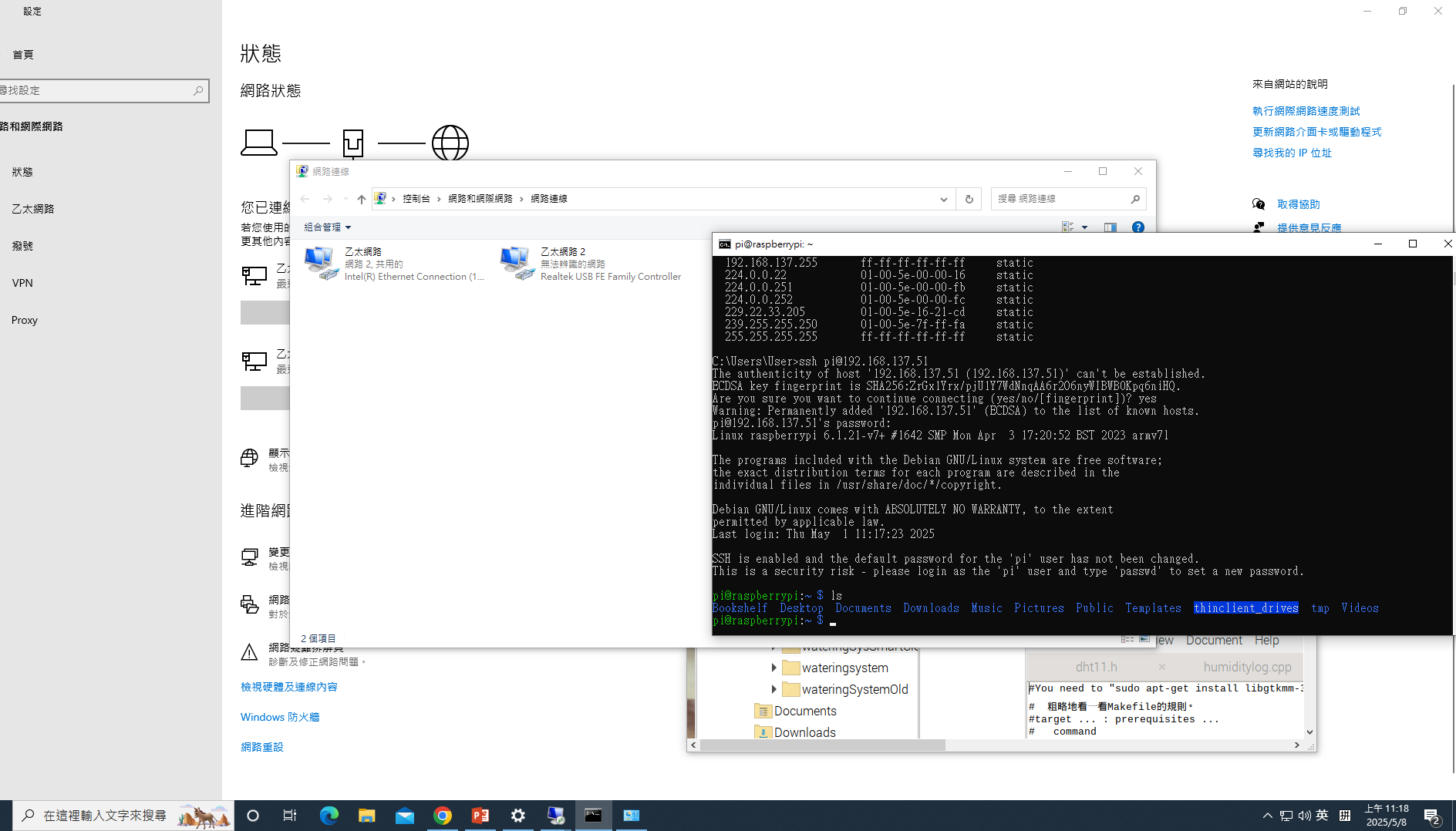Expand the wateringSystemOld folder node
This screenshot has height=831, width=1456.
(x=773, y=689)
